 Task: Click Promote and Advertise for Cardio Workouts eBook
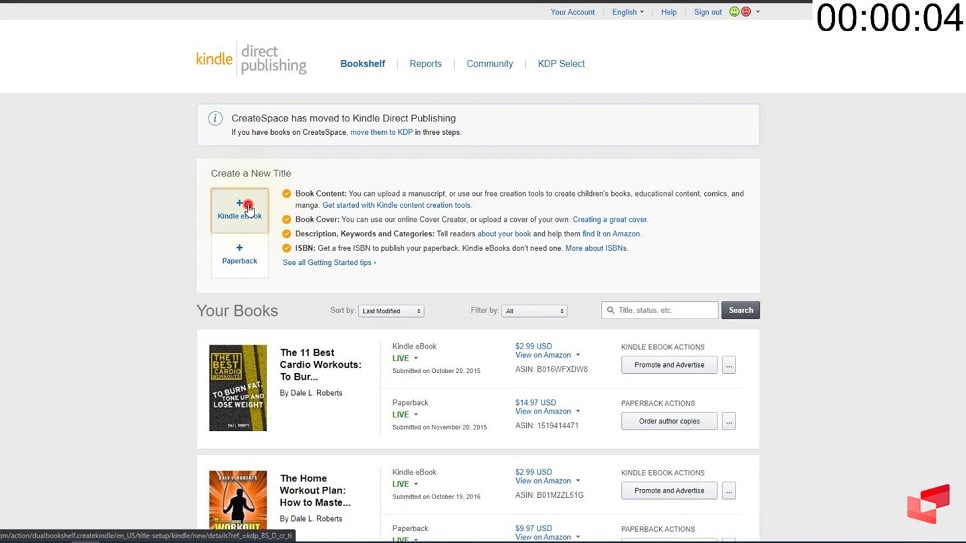tap(669, 365)
